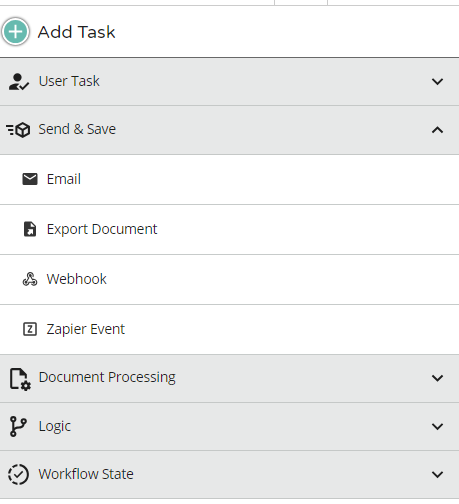Image resolution: width=459 pixels, height=504 pixels.
Task: Choose the Webhook task option
Action: point(229,280)
